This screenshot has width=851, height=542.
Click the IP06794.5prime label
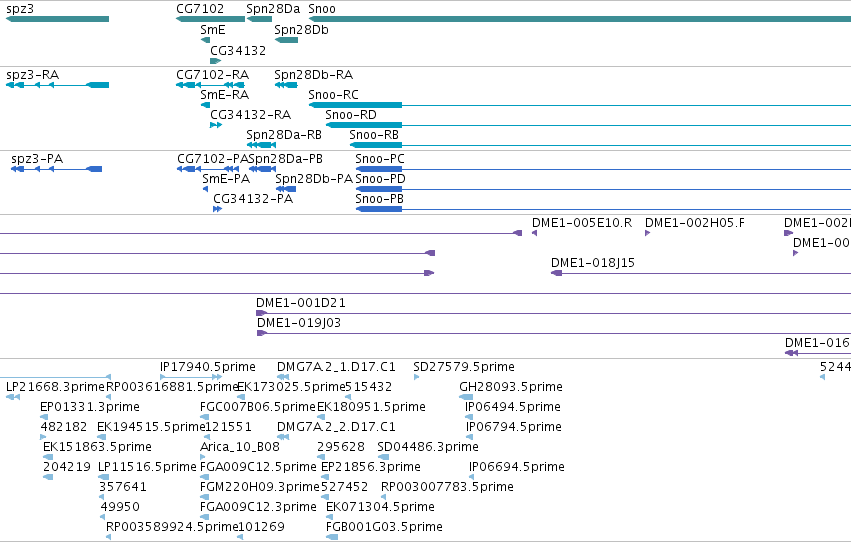click(513, 427)
